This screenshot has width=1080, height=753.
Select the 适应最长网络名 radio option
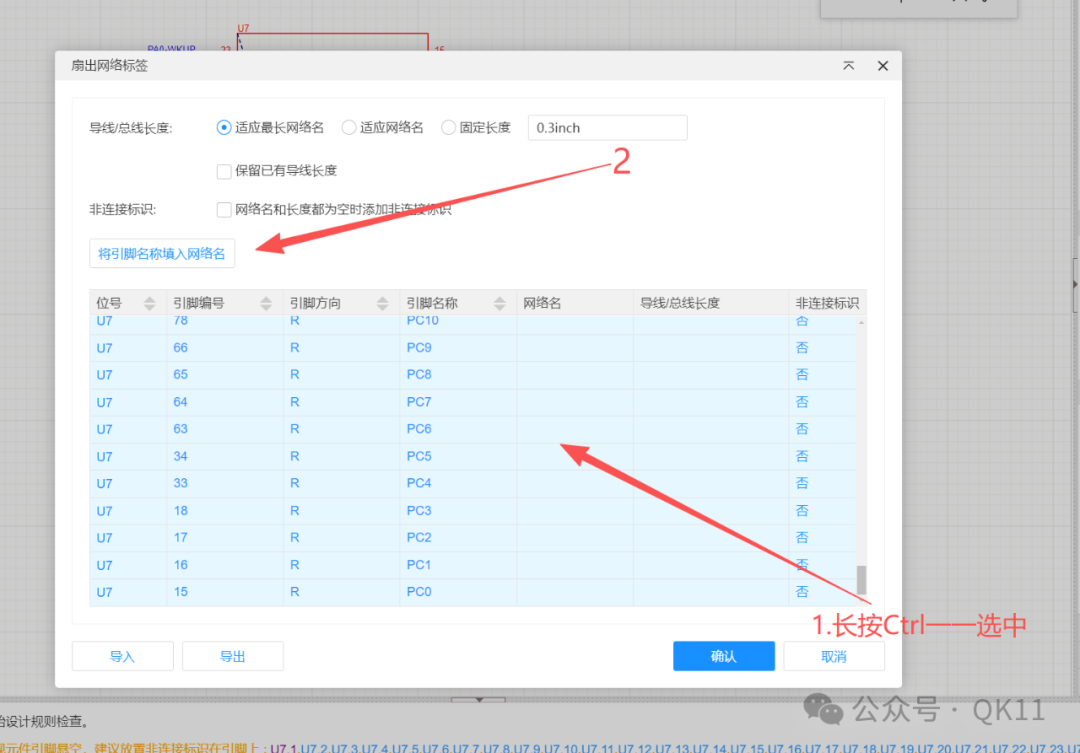click(x=223, y=127)
